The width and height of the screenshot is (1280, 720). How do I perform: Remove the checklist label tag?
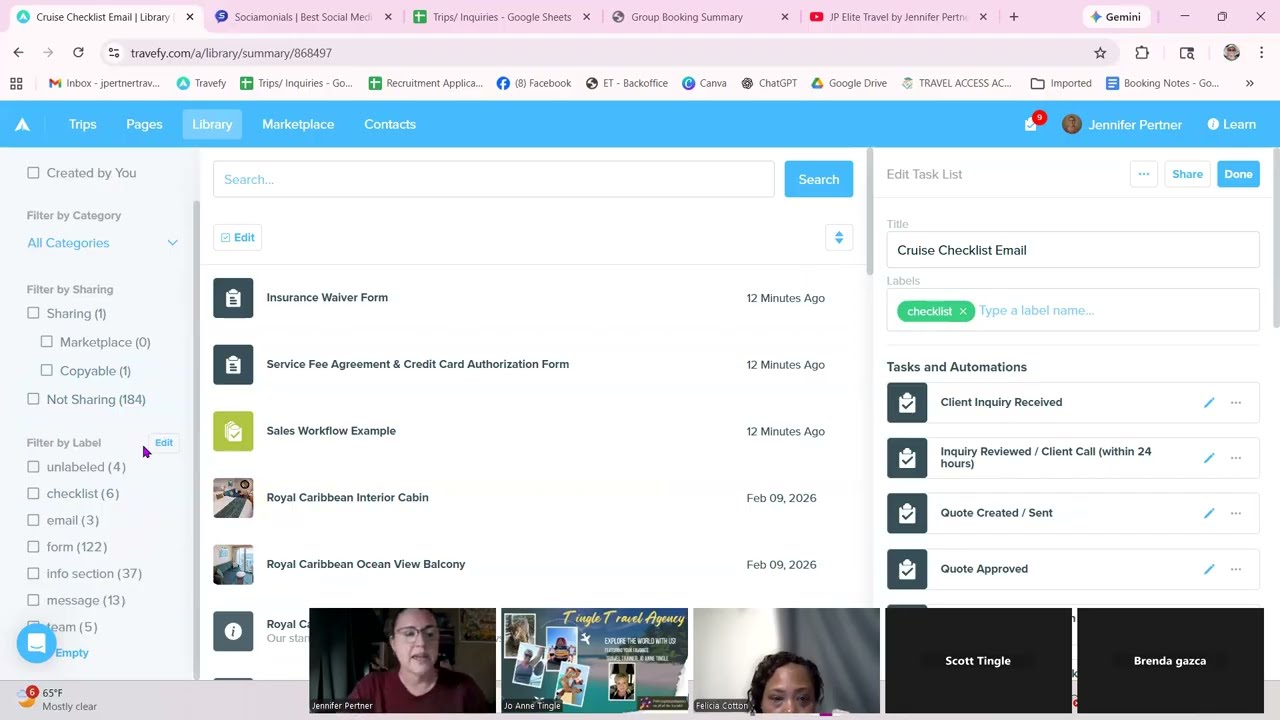pos(963,311)
